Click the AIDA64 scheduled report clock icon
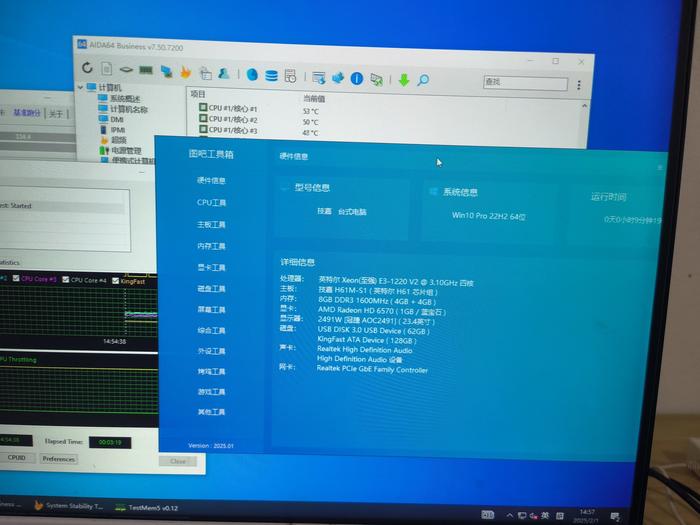This screenshot has width=700, height=525. (x=290, y=76)
